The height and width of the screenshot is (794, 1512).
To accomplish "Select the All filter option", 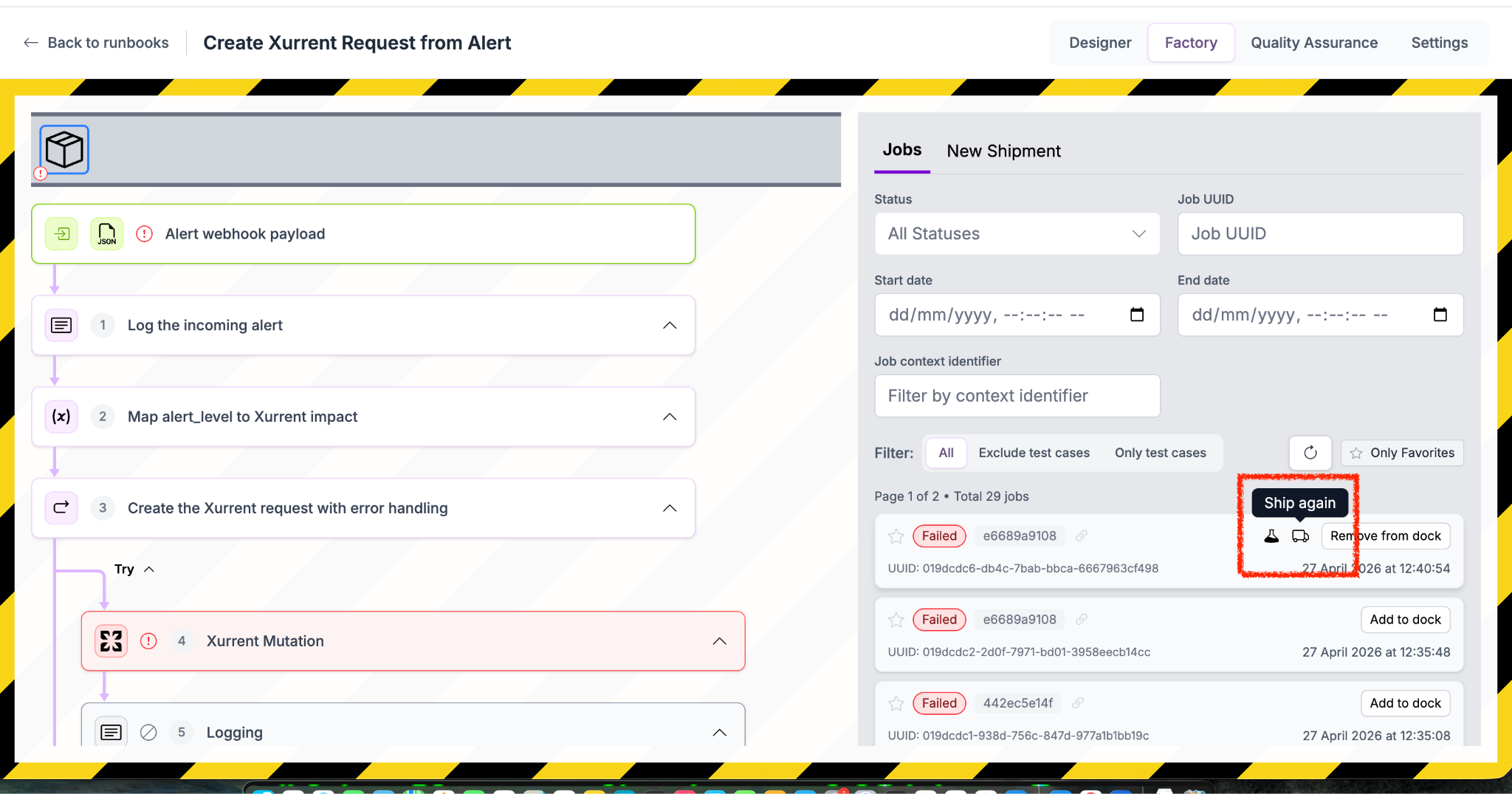I will click(x=946, y=453).
